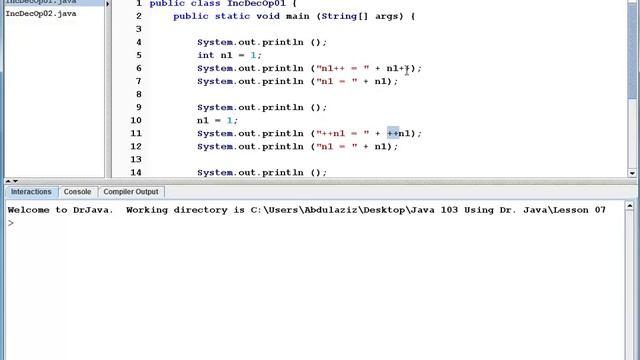Switch to the Interactions tab
This screenshot has height=360, width=640.
[31, 192]
